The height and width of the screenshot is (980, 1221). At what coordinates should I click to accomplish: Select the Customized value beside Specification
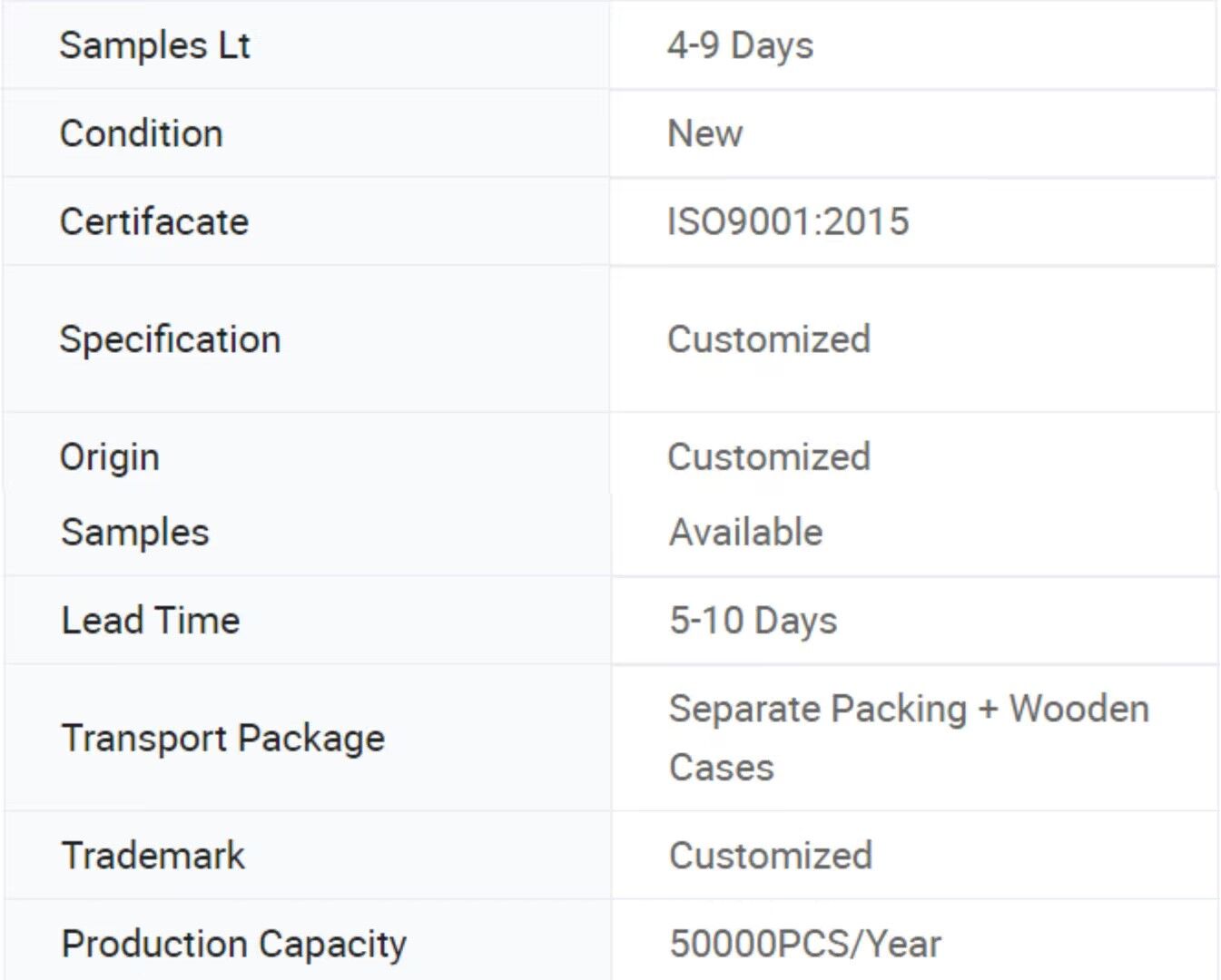point(768,339)
